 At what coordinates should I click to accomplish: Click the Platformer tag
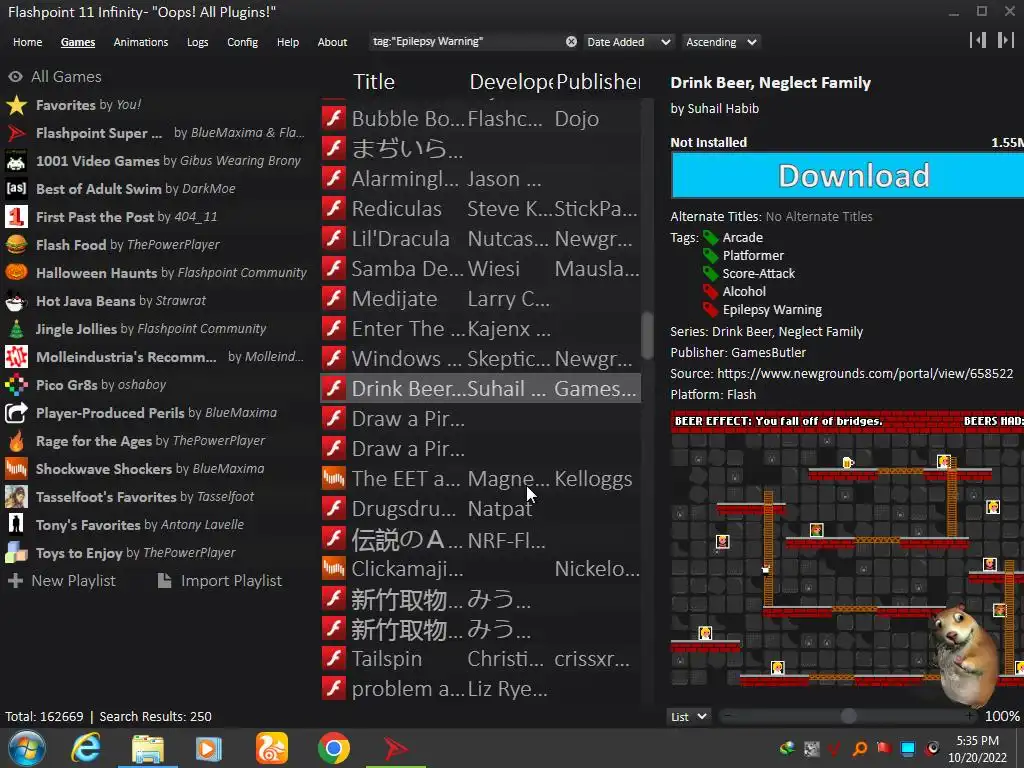click(753, 255)
